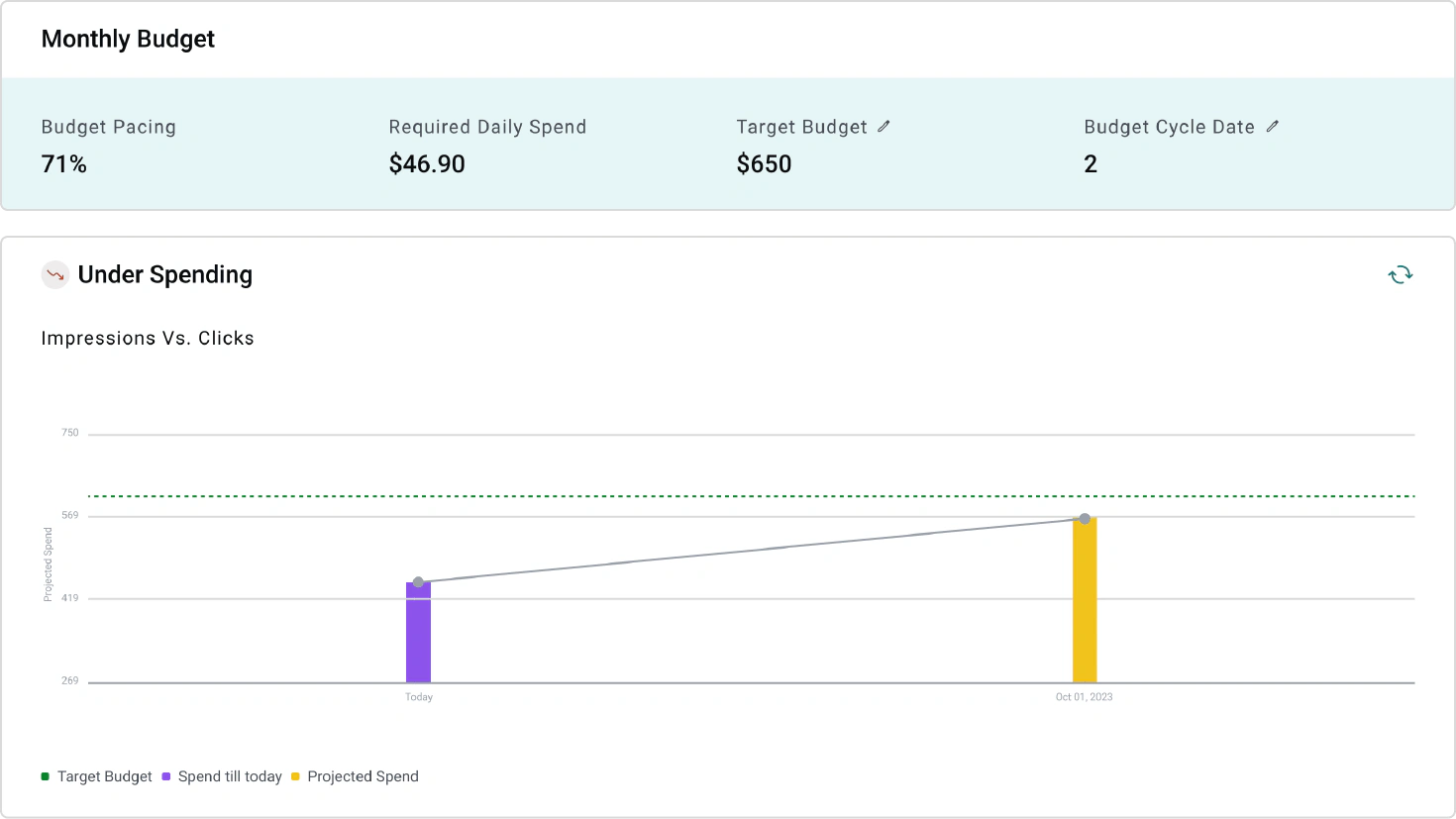Image resolution: width=1456 pixels, height=819 pixels.
Task: Select the data point above the Today bar
Action: pyautogui.click(x=418, y=582)
